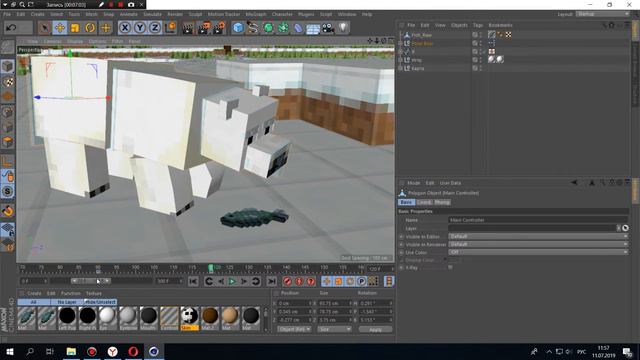Toggle the Z axis lock
Screen dimensions: 640x360
[155, 28]
